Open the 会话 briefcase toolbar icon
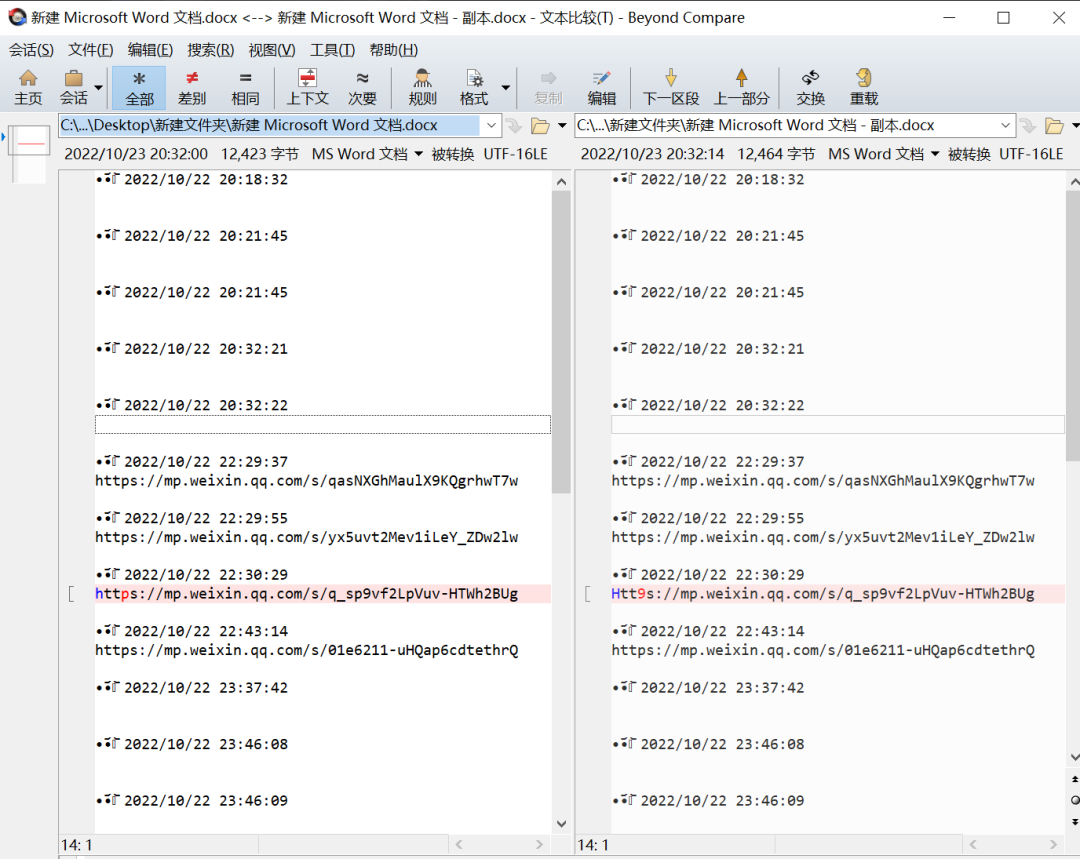This screenshot has width=1080, height=859. [x=74, y=87]
